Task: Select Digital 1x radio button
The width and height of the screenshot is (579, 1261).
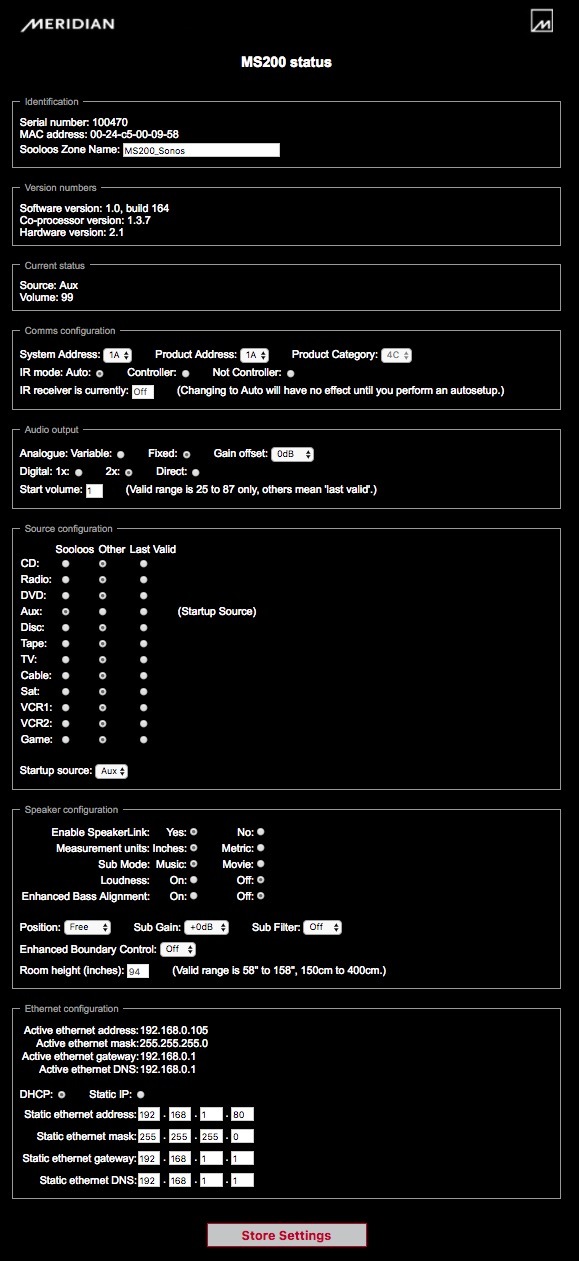Action: pyautogui.click(x=78, y=472)
